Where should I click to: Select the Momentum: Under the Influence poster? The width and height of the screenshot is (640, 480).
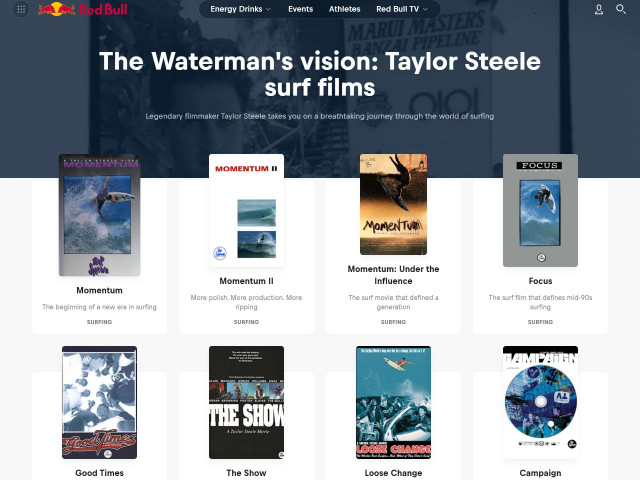393,204
